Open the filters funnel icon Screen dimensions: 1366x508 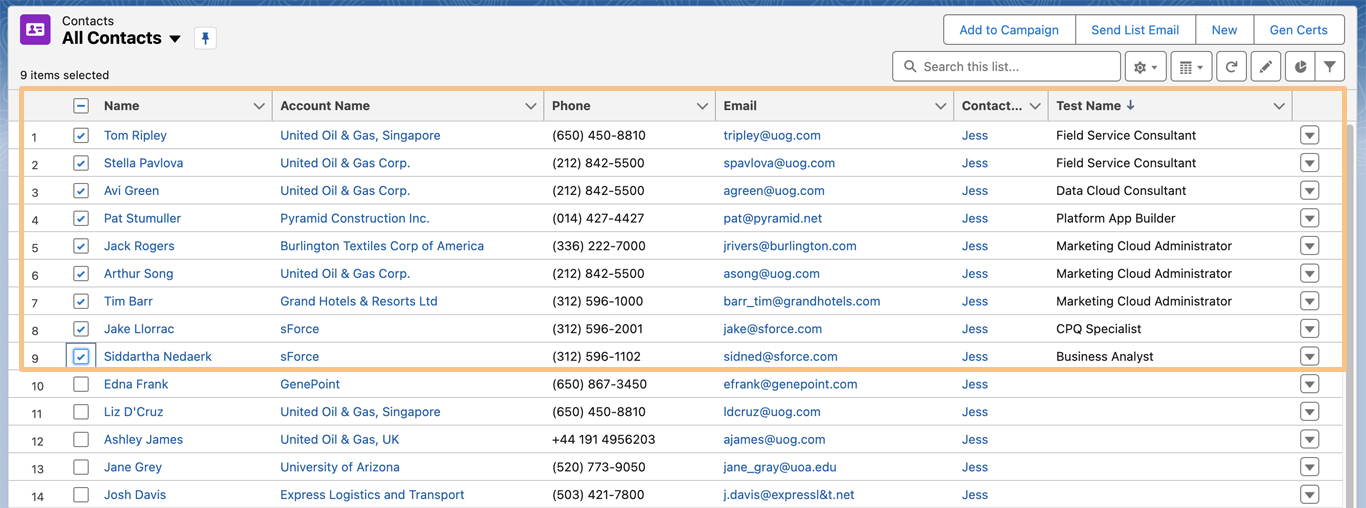click(1330, 67)
